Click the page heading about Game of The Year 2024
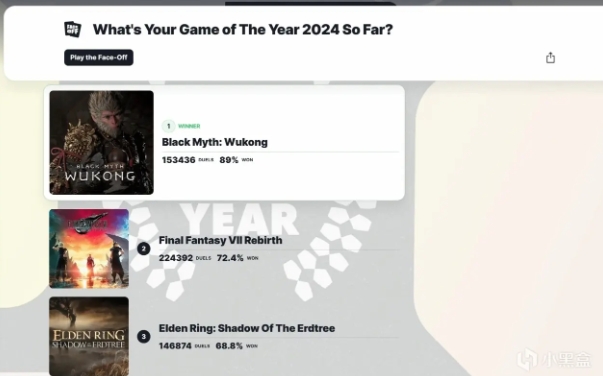603x376 pixels. coord(243,30)
